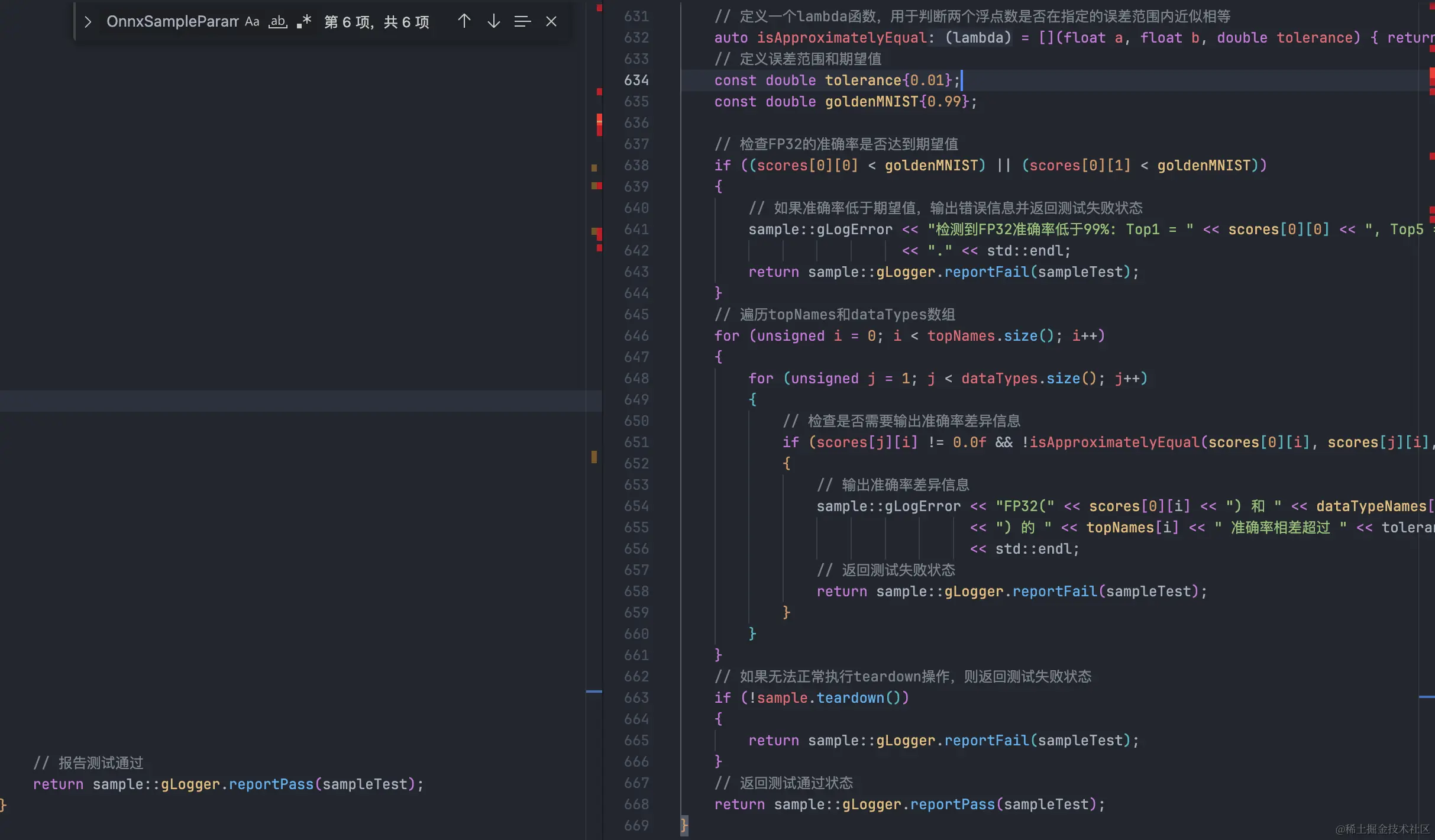Screen dimensions: 1435x840
Task: Click 'gLogError' on line 641
Action: tap(855, 229)
